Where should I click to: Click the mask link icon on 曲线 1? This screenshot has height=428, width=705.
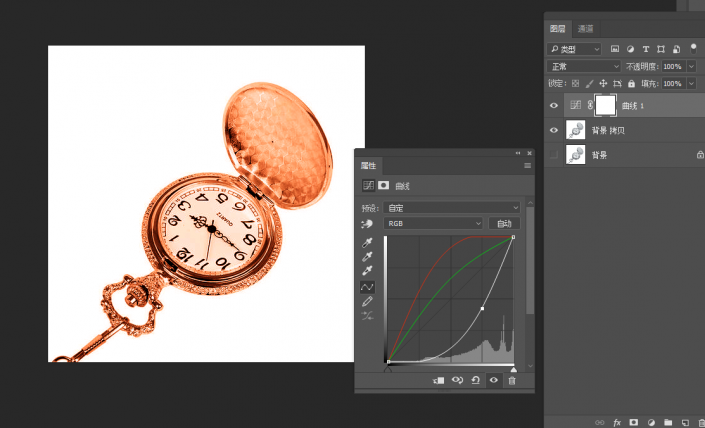tap(590, 105)
